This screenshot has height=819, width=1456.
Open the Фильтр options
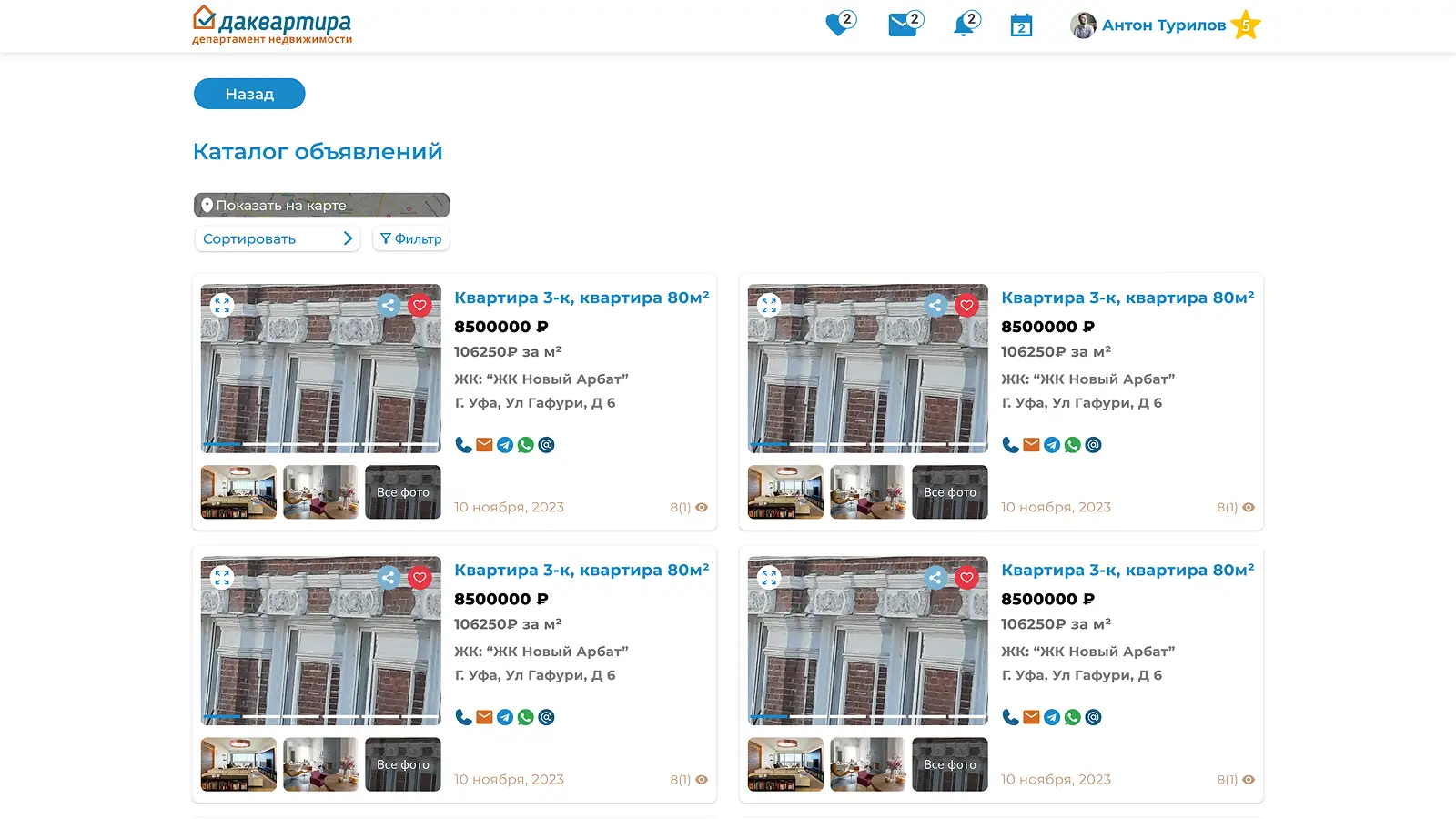[x=411, y=238]
